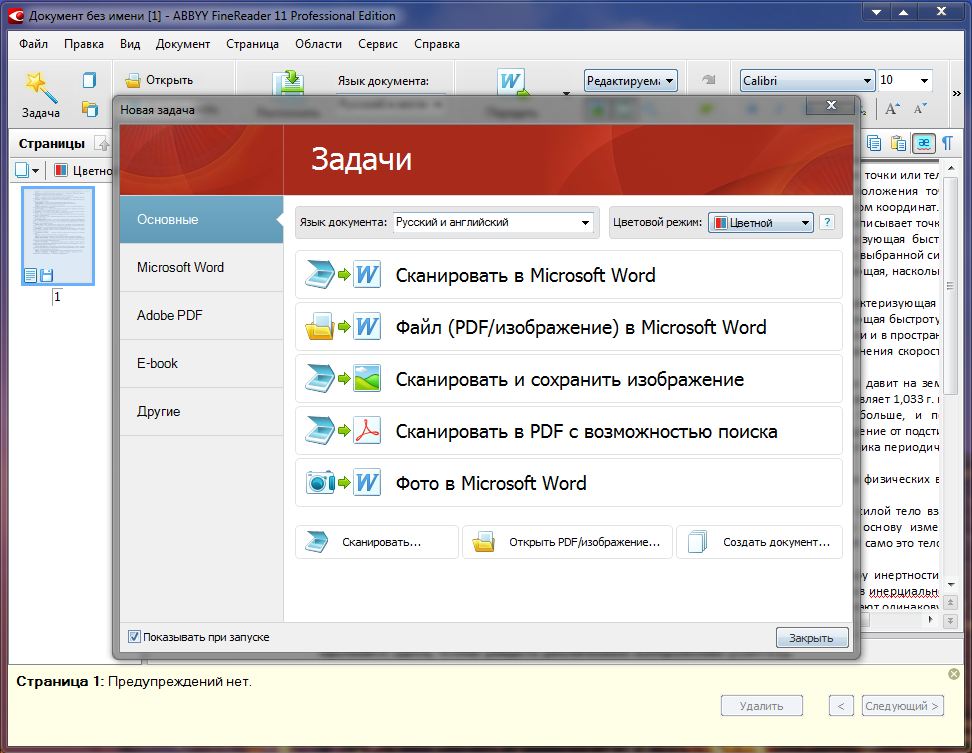Click the folder icon for Файл (PDF/изображение) в Microsoft Word
Screen dimensions: 972x753
pyautogui.click(x=319, y=327)
